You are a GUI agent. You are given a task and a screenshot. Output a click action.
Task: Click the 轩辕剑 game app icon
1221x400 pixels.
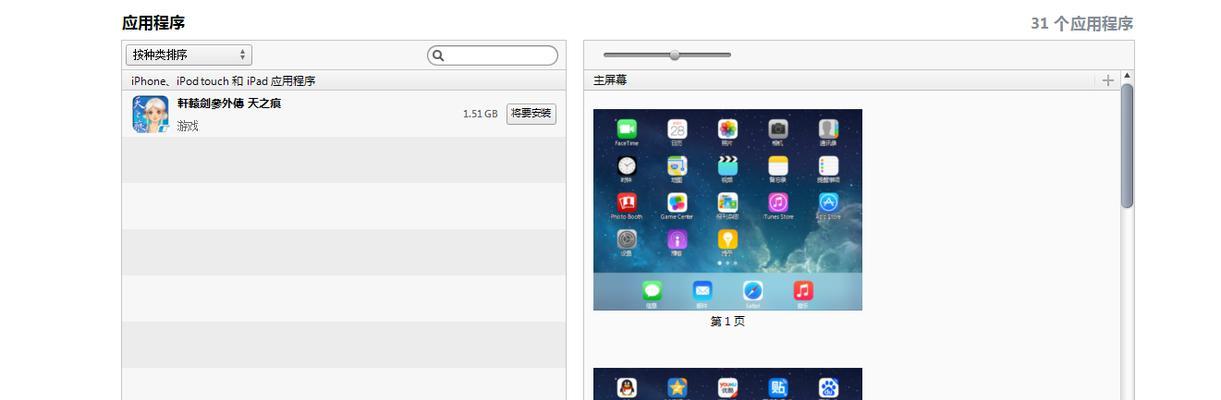tap(150, 114)
